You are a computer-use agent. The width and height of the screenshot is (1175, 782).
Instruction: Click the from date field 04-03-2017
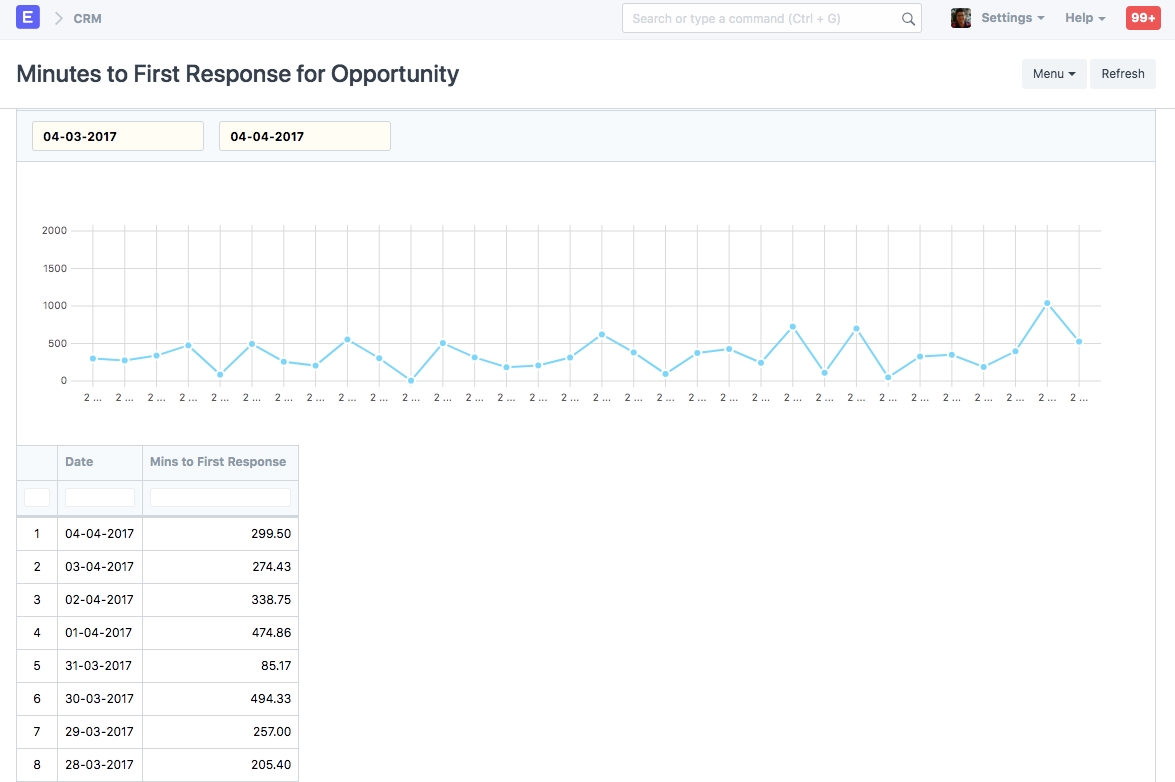[x=118, y=136]
